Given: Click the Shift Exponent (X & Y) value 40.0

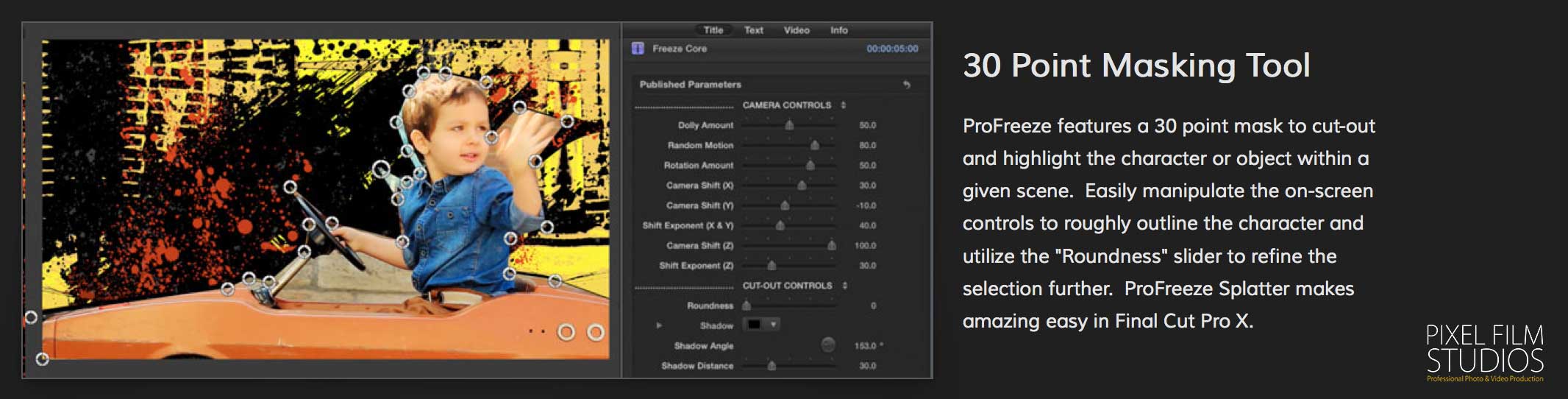Looking at the screenshot, I should pyautogui.click(x=868, y=225).
